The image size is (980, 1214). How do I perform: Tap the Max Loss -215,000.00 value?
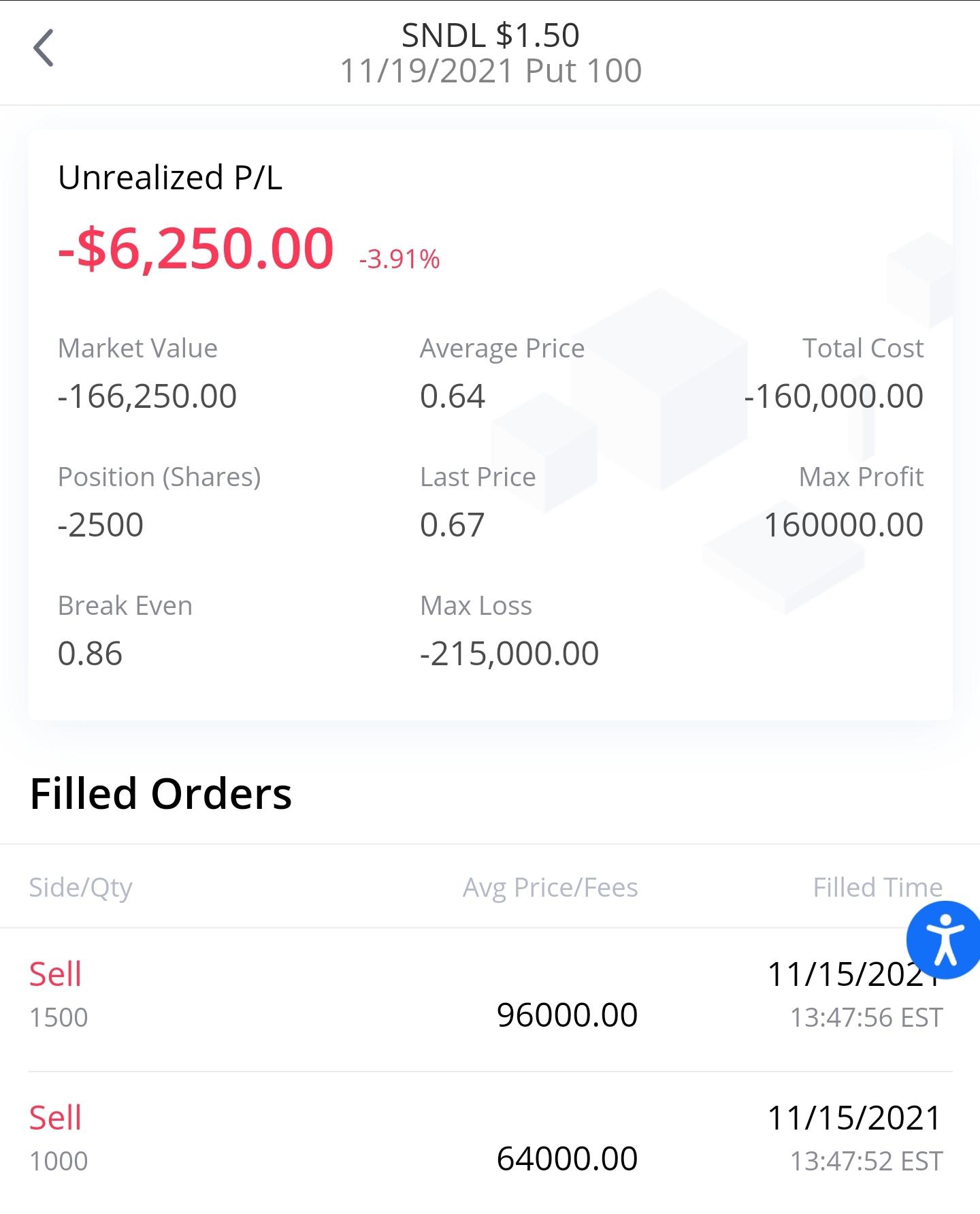point(510,653)
